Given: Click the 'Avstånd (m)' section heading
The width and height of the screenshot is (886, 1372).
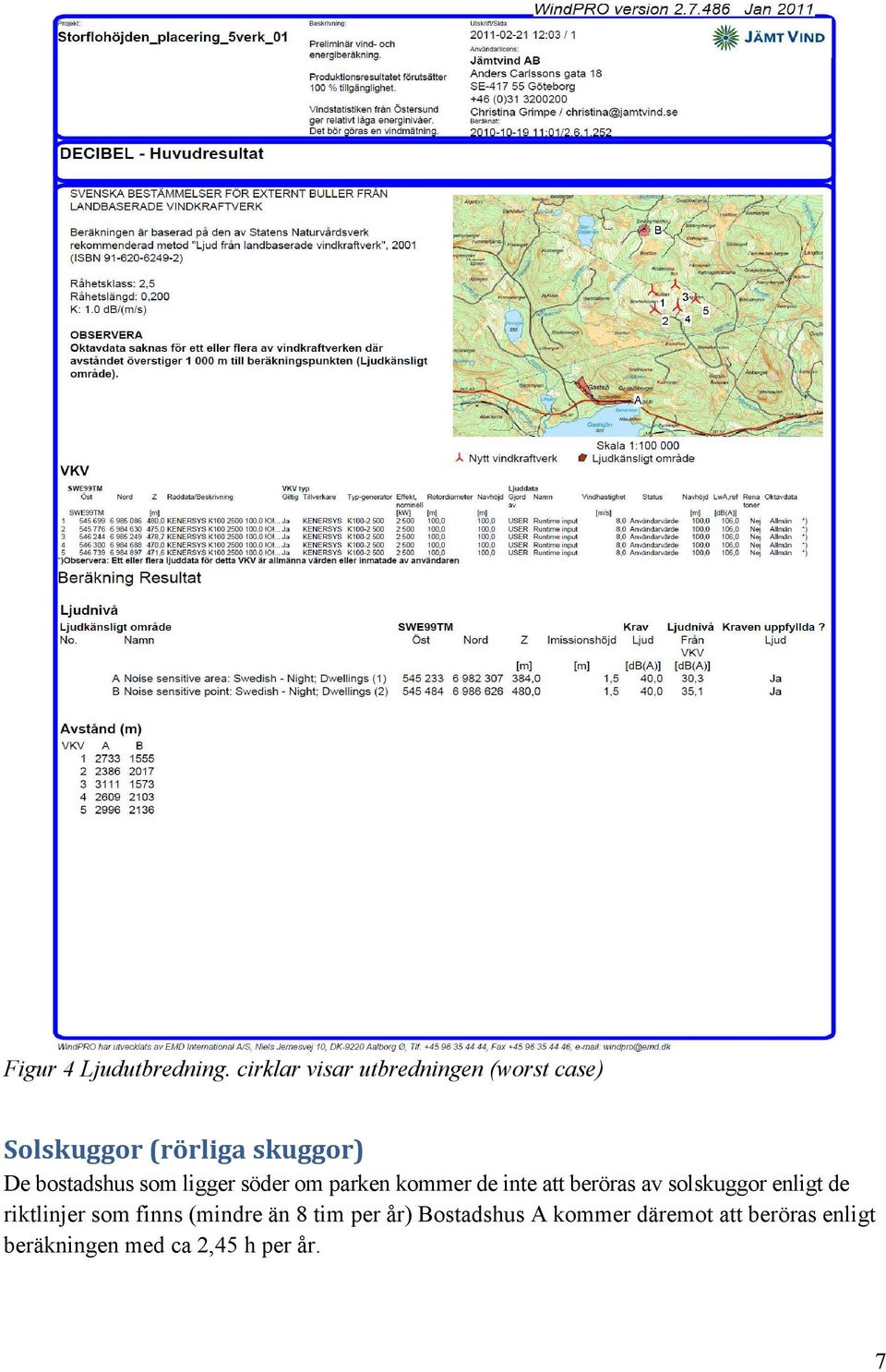Looking at the screenshot, I should (x=101, y=728).
